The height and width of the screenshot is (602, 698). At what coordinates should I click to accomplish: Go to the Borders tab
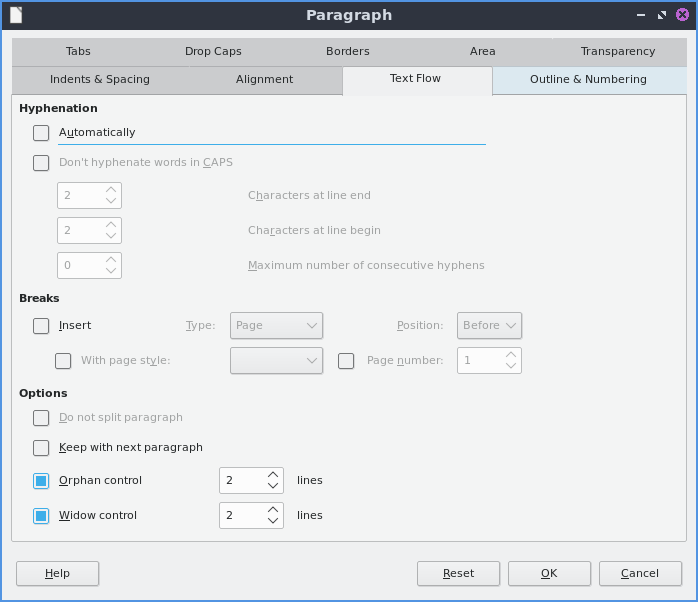tap(347, 52)
